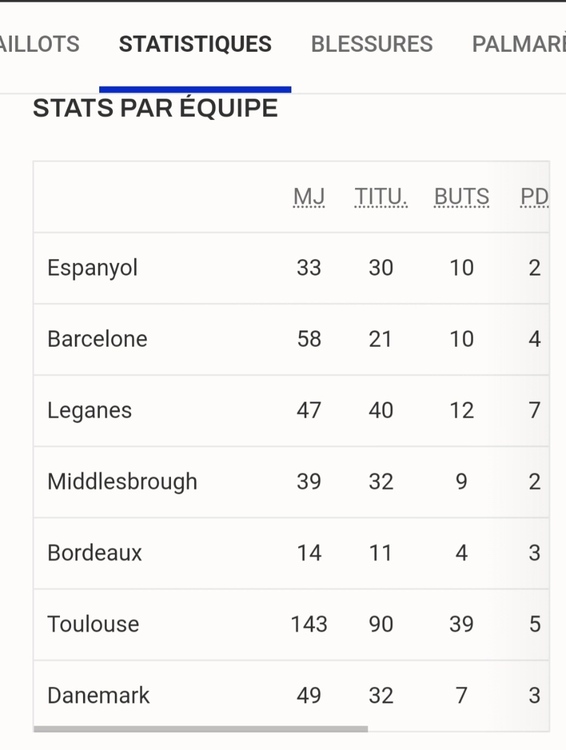Click Toulouse's 143 matches played value

point(309,624)
